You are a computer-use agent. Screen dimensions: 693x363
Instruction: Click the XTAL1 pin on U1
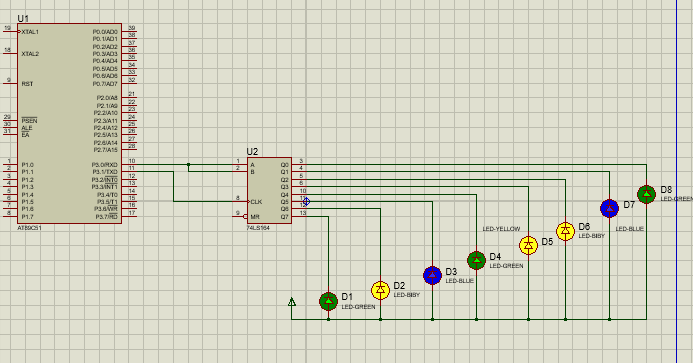30,32
